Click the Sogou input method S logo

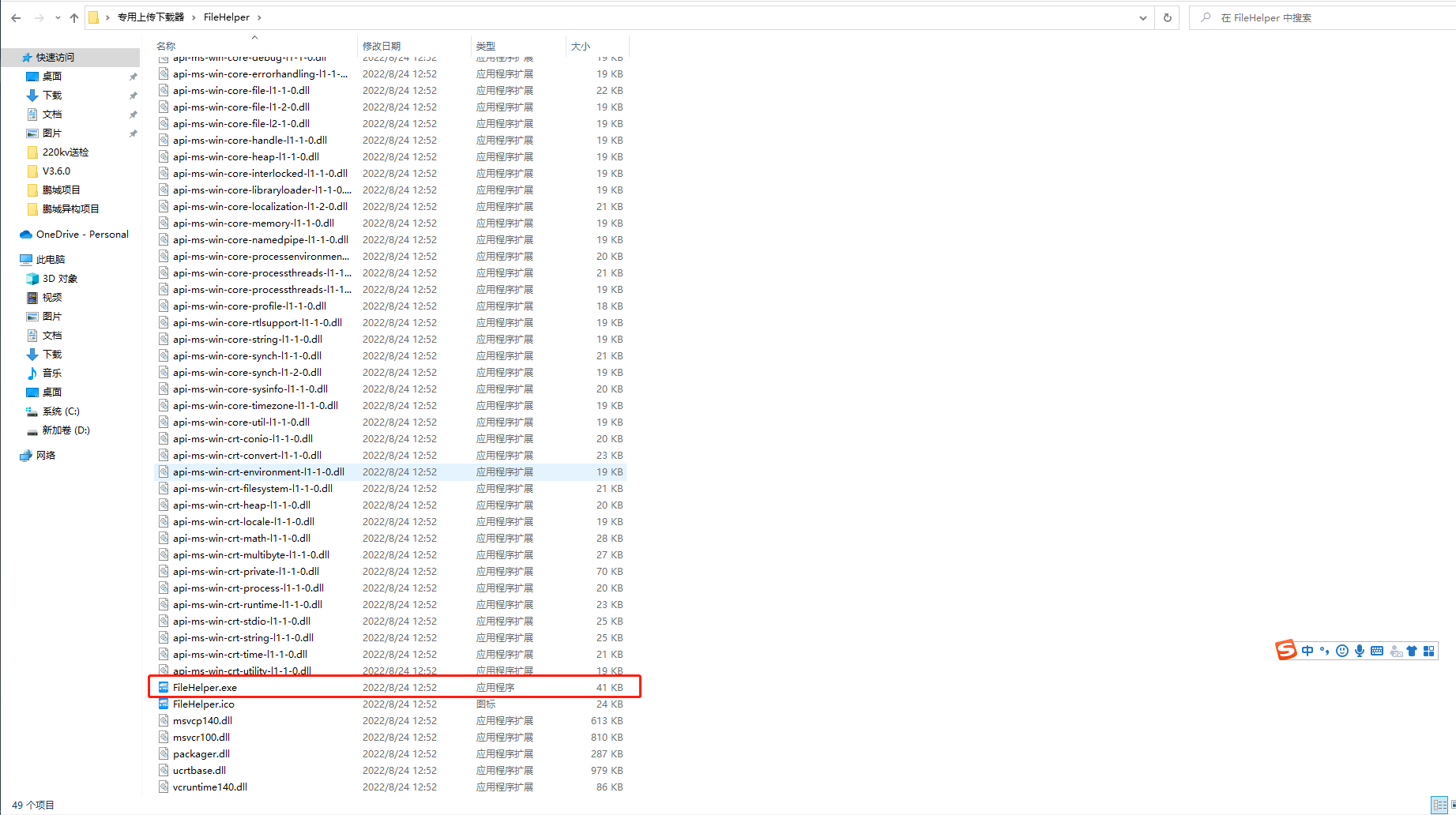tap(1285, 650)
